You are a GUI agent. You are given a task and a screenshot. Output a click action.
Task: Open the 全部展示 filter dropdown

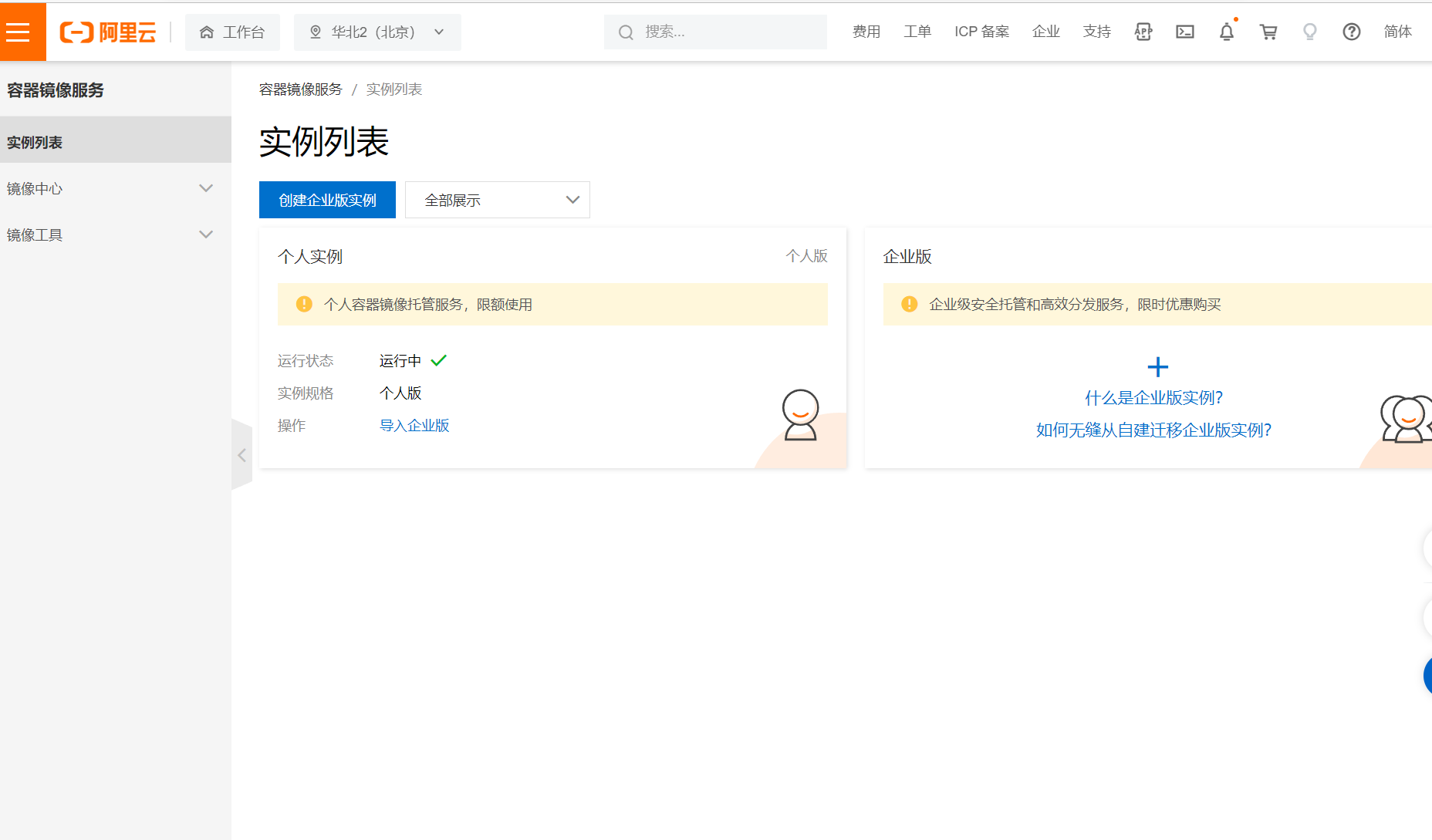pos(498,200)
